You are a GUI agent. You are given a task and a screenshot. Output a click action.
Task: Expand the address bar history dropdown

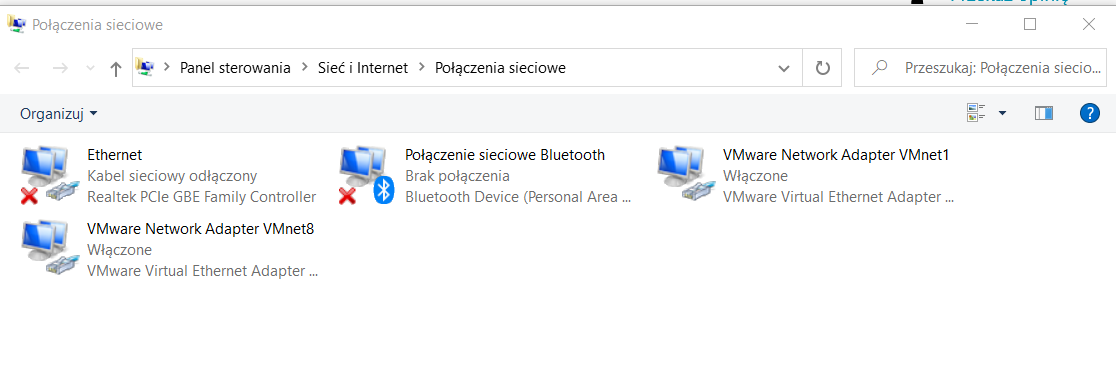[784, 68]
